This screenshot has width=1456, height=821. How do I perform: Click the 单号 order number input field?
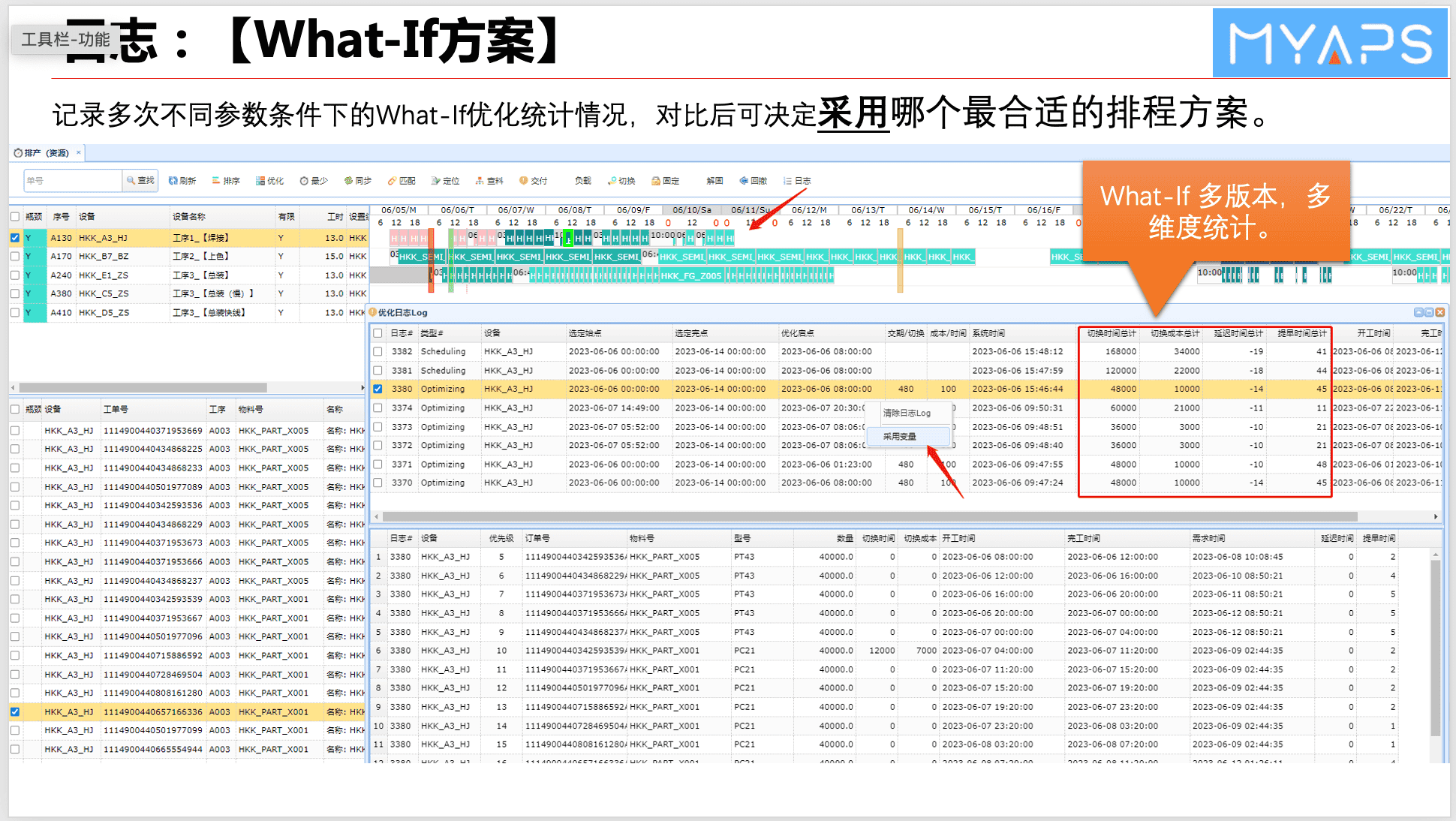[x=73, y=181]
